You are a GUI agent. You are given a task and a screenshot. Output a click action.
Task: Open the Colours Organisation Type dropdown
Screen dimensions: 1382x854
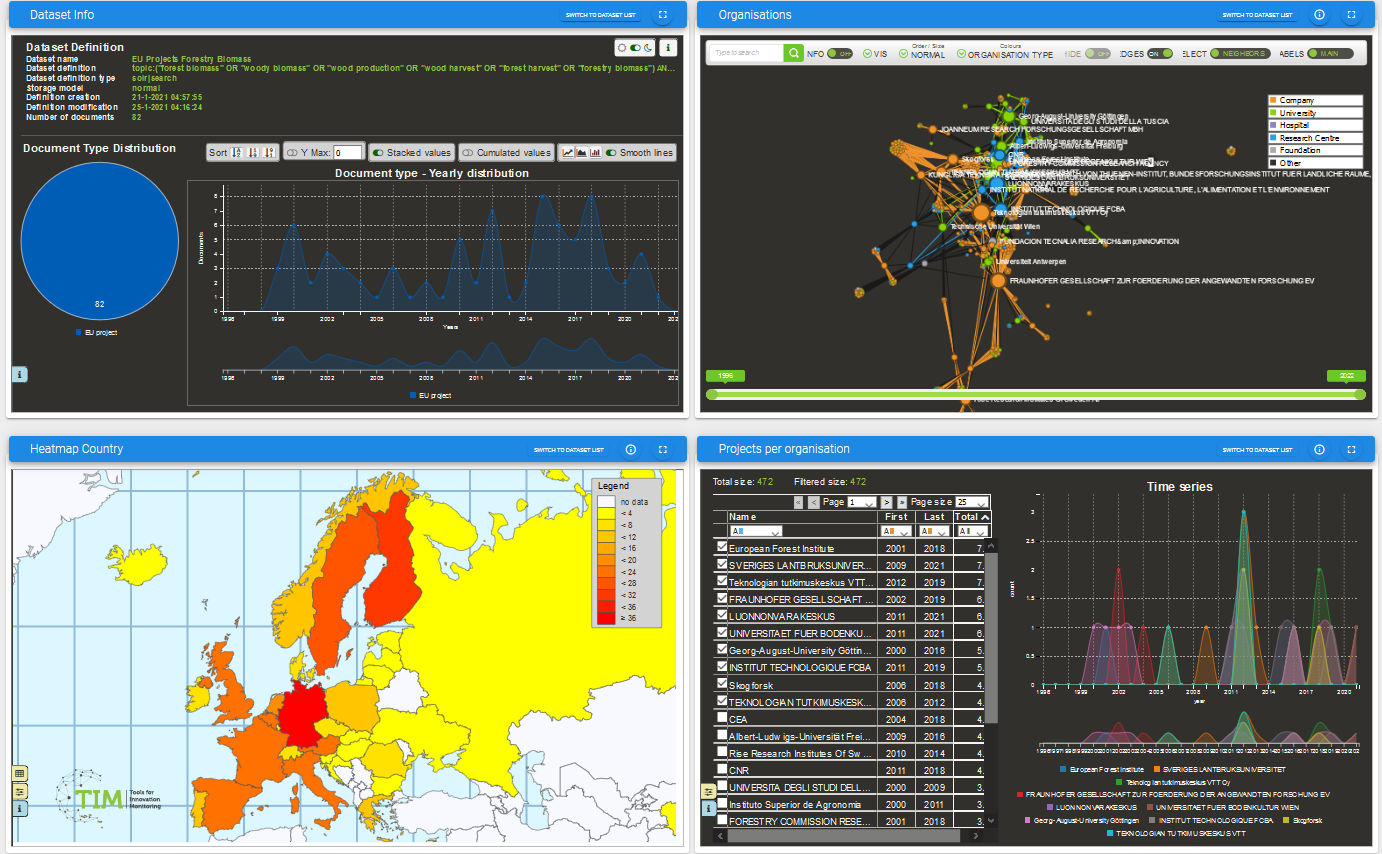(x=1005, y=55)
